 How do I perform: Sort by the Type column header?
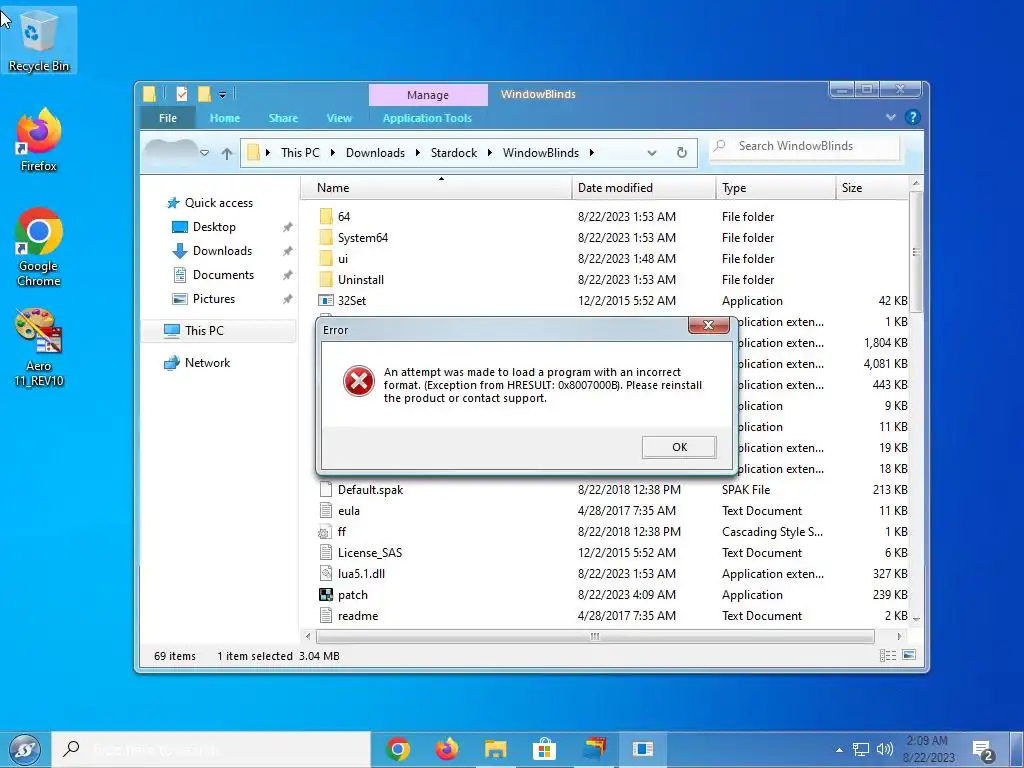pos(776,188)
